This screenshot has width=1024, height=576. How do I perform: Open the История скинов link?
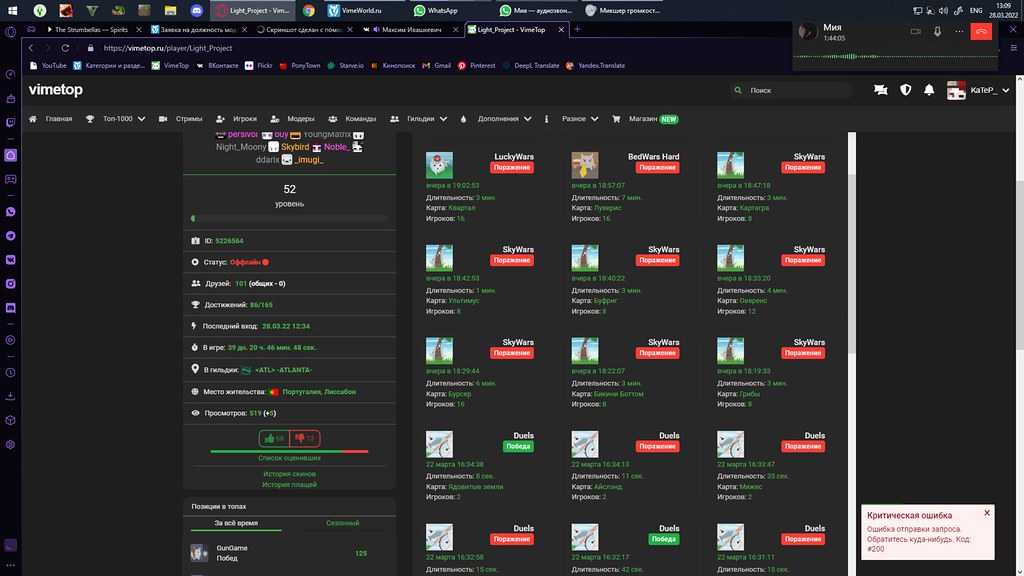click(x=289, y=473)
